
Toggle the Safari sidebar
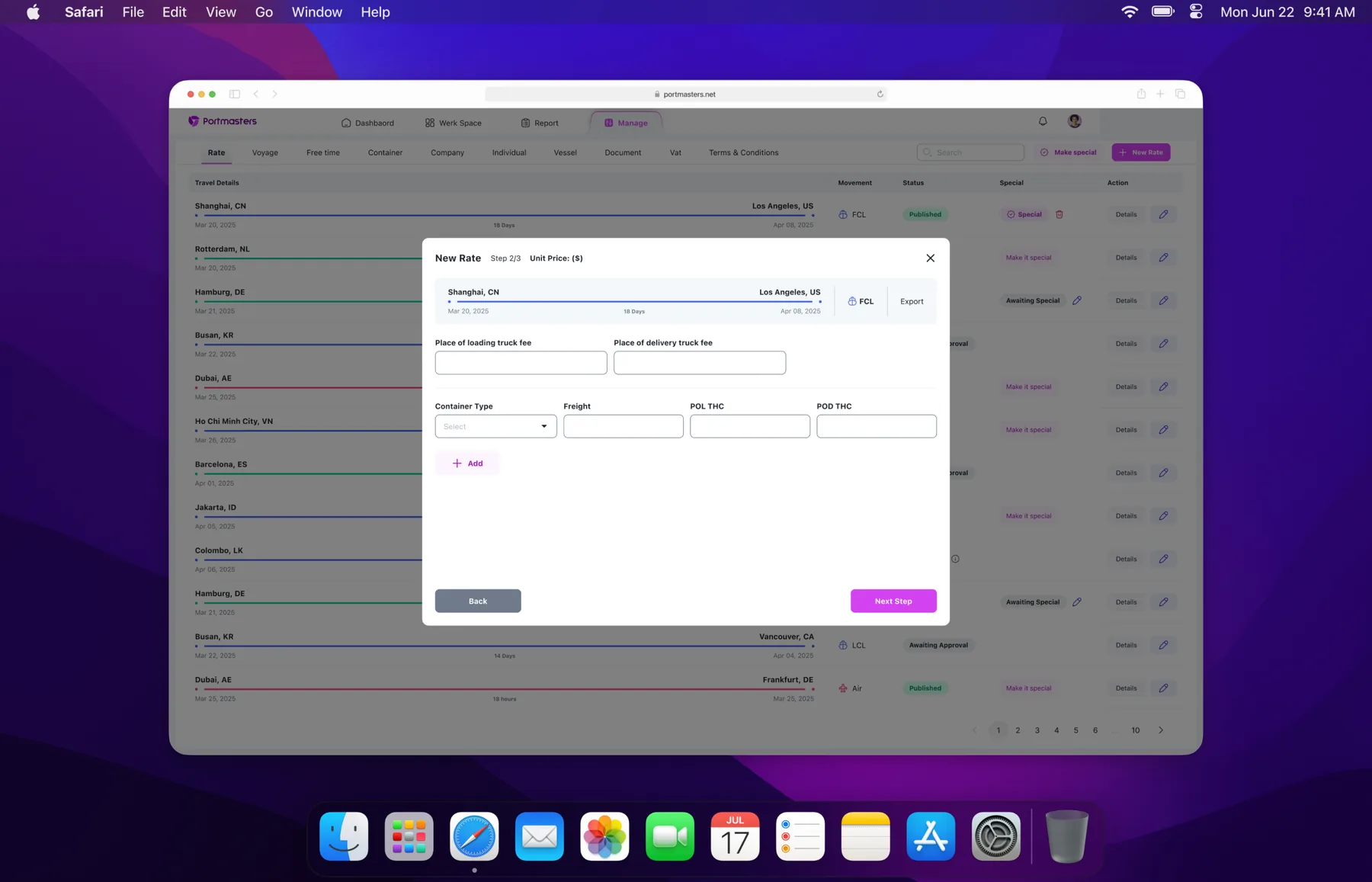coord(235,94)
